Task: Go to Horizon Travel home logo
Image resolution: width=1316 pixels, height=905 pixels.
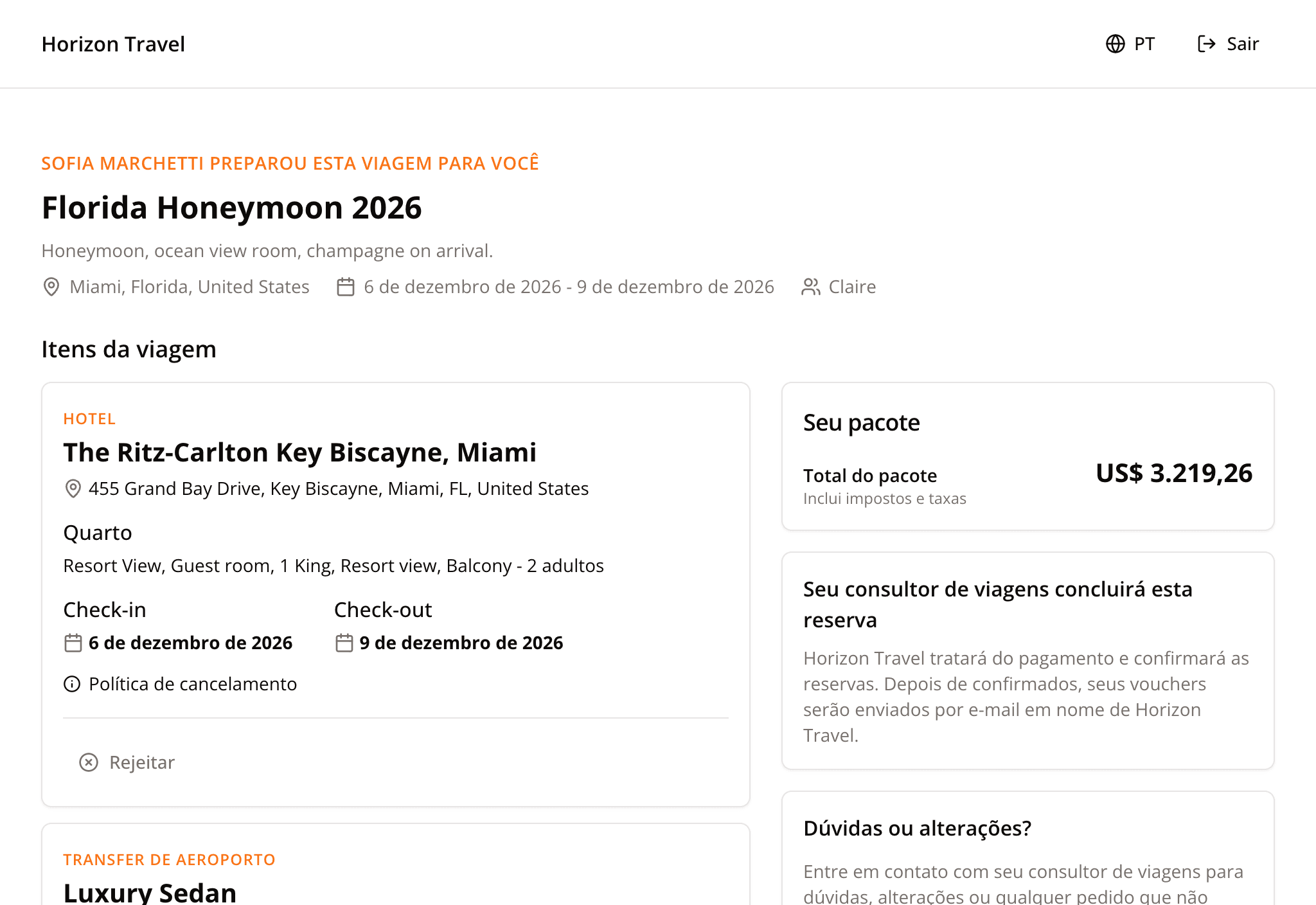Action: pos(113,44)
